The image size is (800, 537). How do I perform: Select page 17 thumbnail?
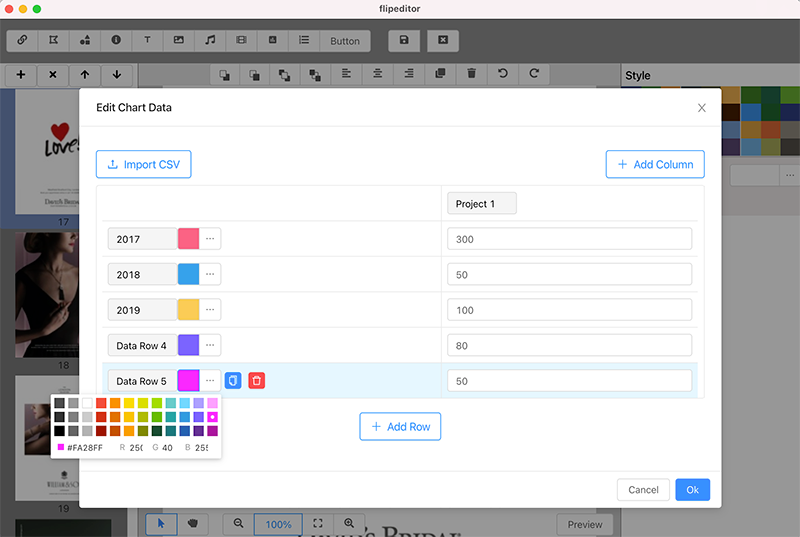tap(47, 152)
